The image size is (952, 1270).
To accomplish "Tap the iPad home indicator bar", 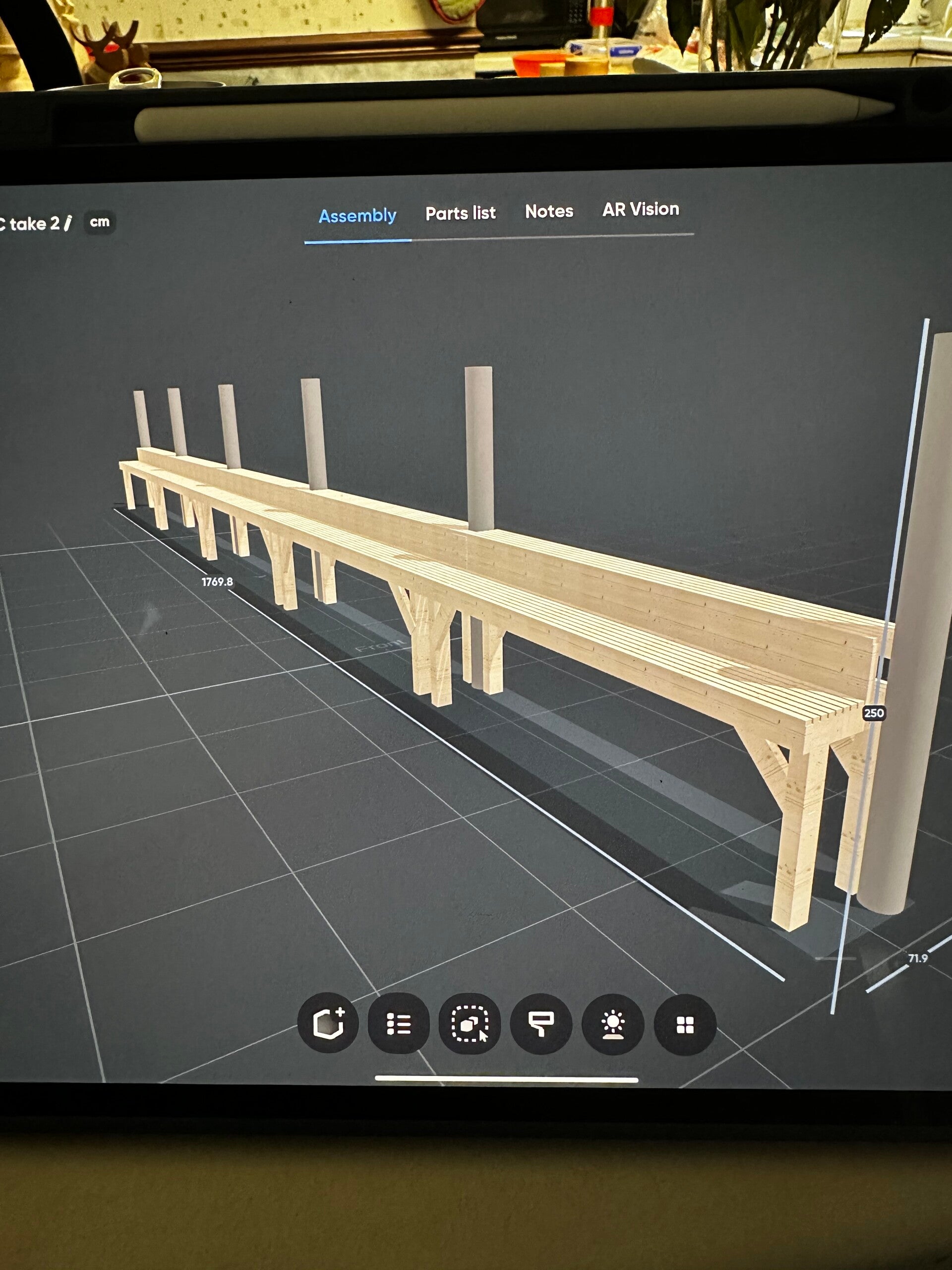I will click(x=506, y=1079).
